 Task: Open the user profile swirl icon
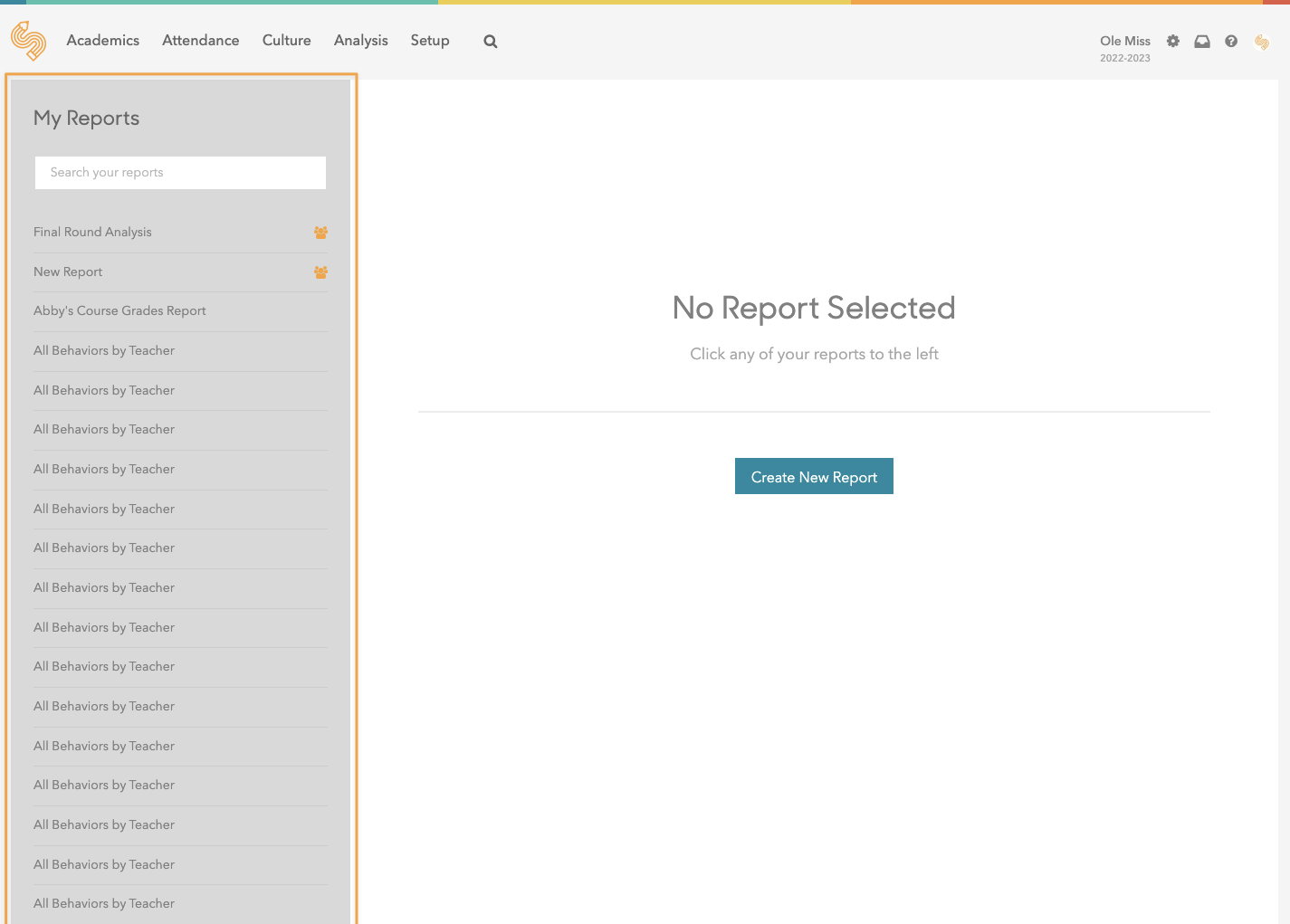[x=1262, y=42]
